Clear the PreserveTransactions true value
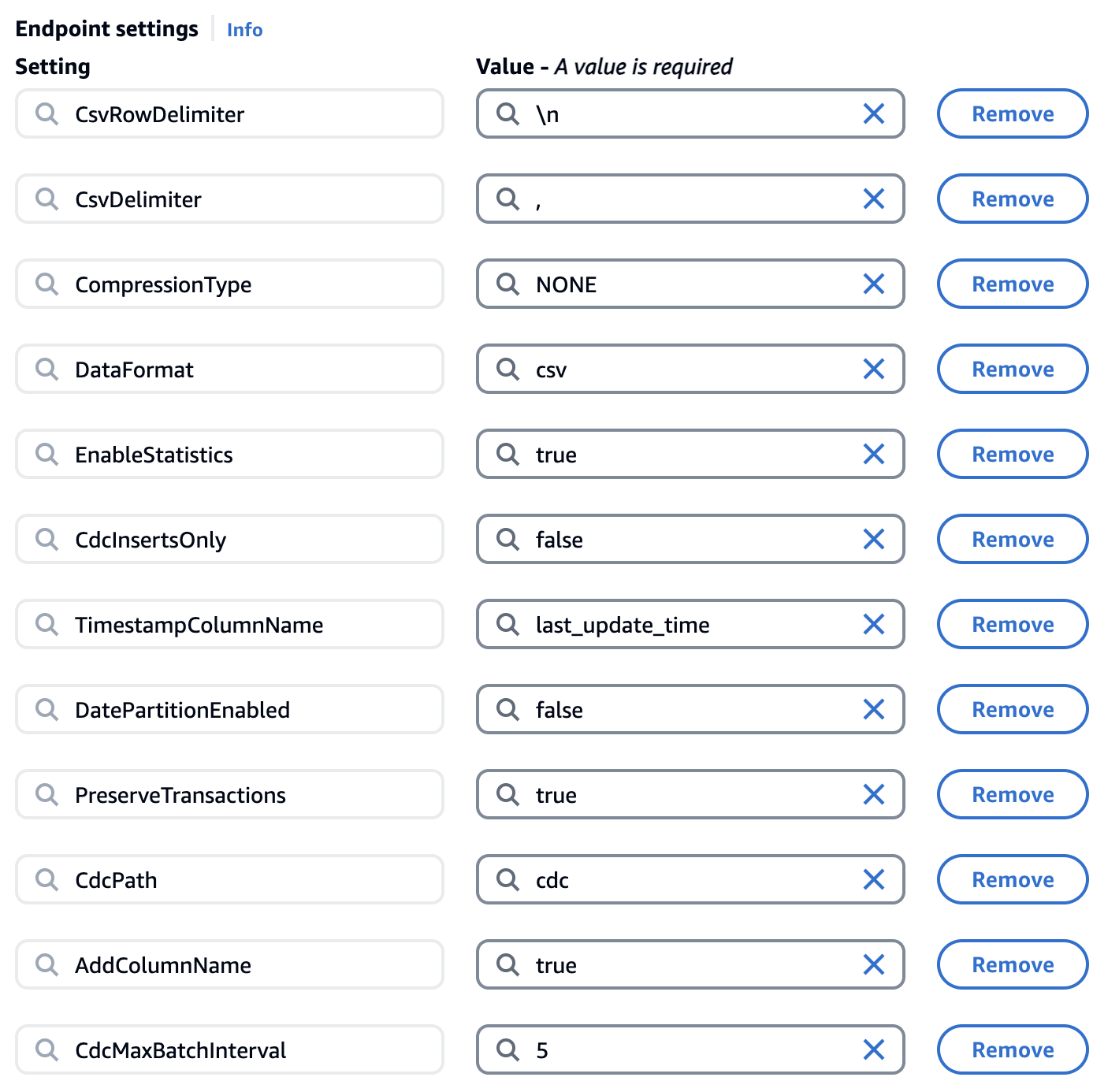Image resolution: width=1119 pixels, height=1092 pixels. (873, 795)
